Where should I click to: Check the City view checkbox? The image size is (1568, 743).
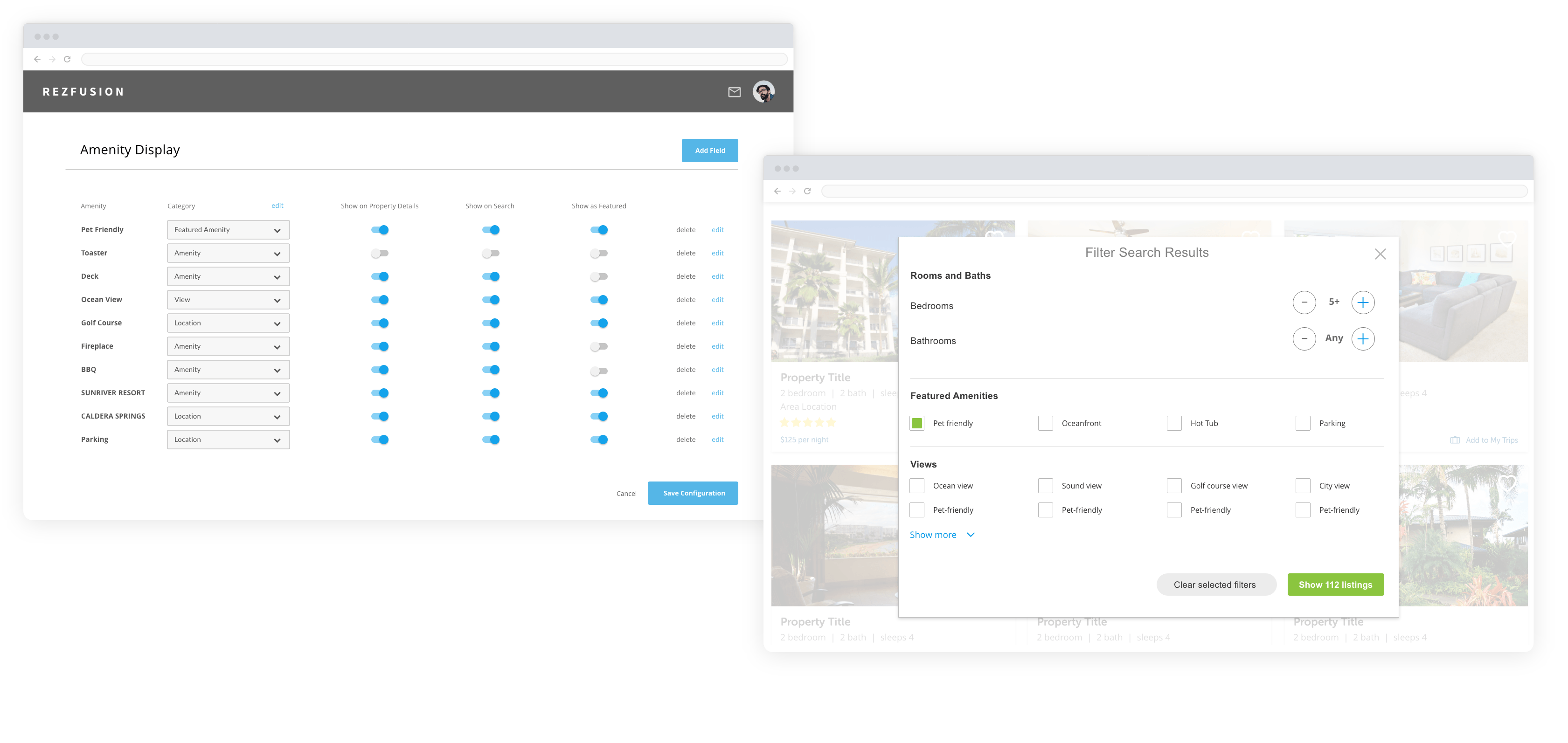click(1303, 486)
